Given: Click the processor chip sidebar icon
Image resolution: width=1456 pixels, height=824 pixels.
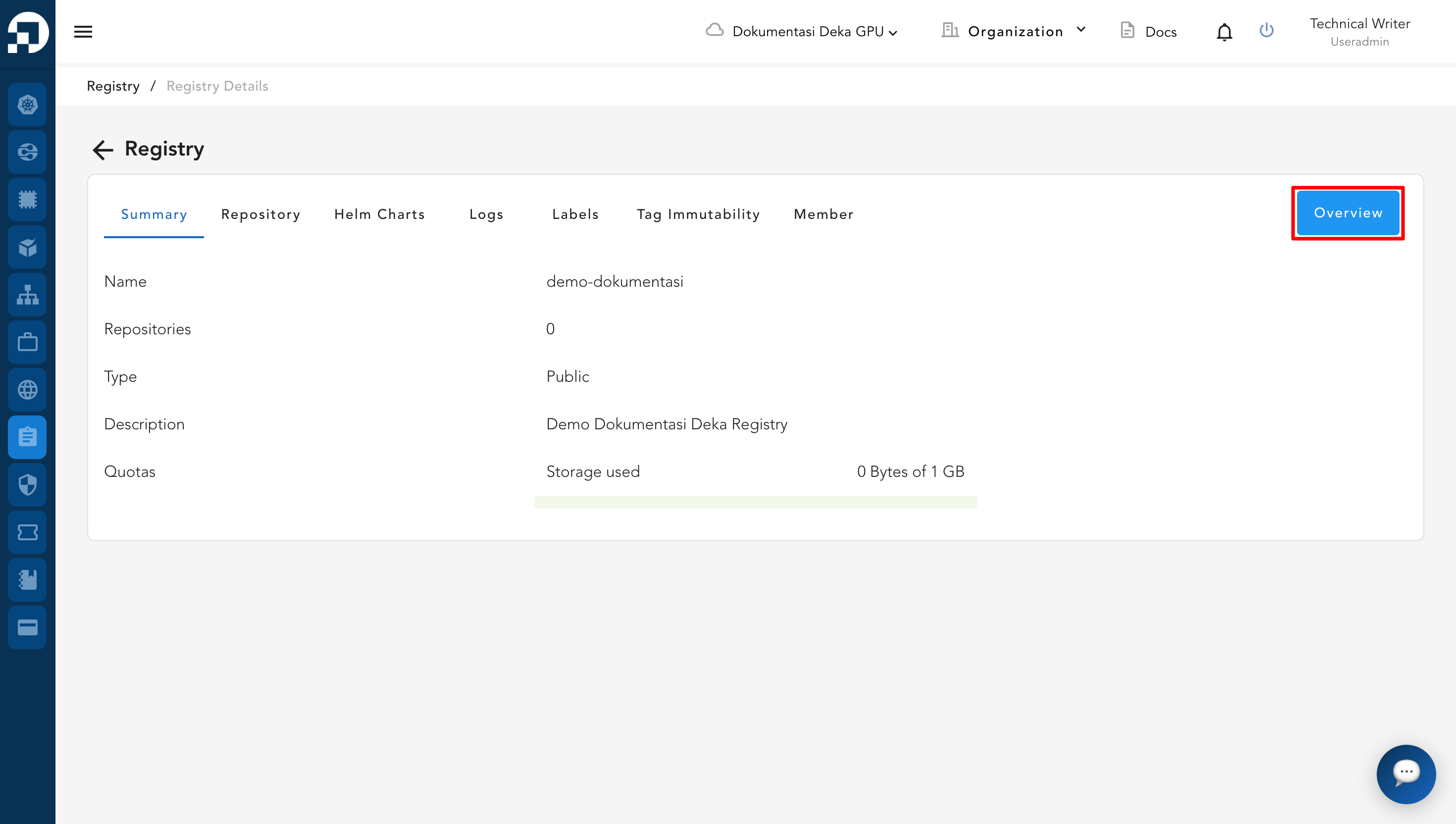Looking at the screenshot, I should pos(27,199).
